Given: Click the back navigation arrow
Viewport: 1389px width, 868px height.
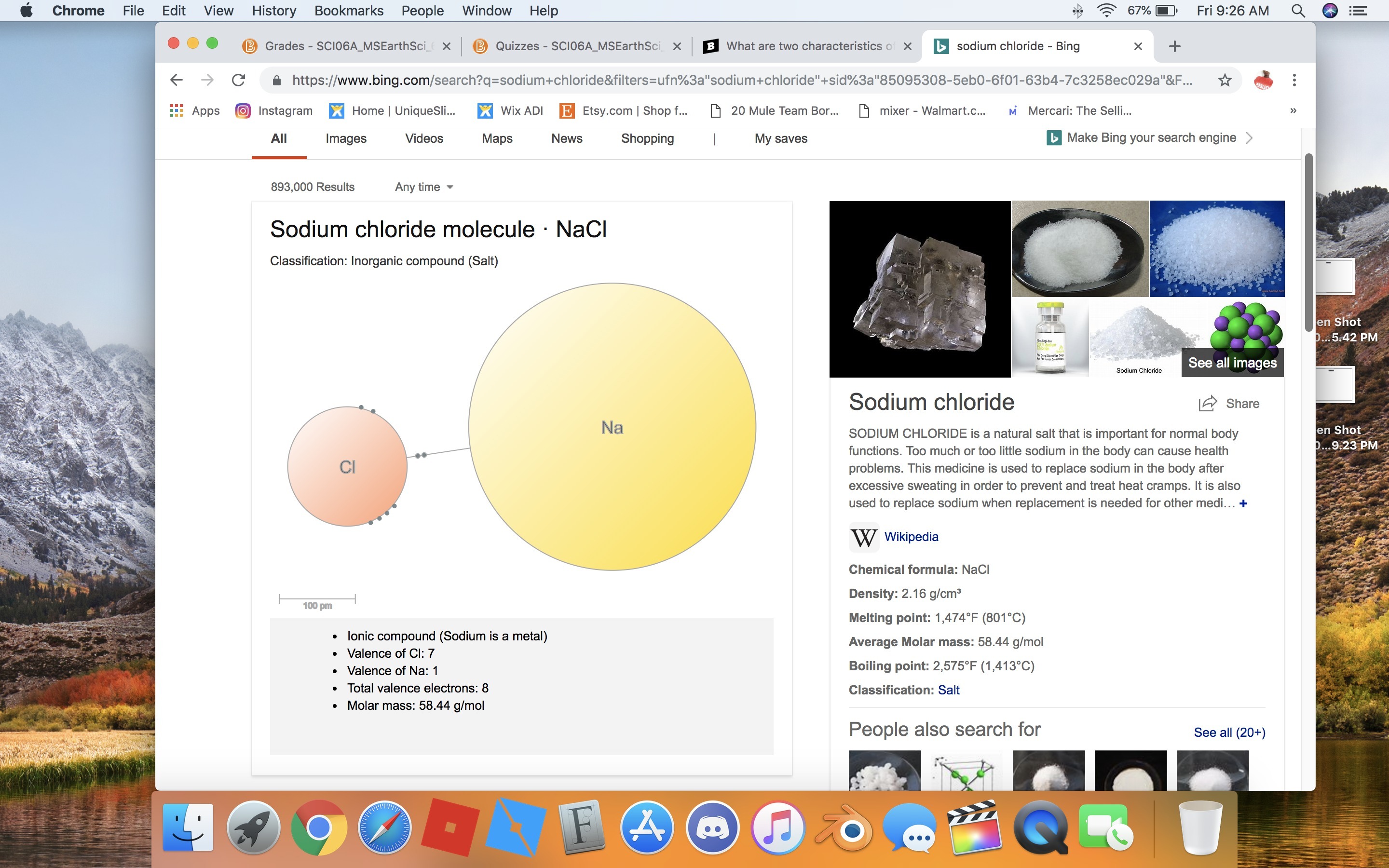Looking at the screenshot, I should pos(176,81).
